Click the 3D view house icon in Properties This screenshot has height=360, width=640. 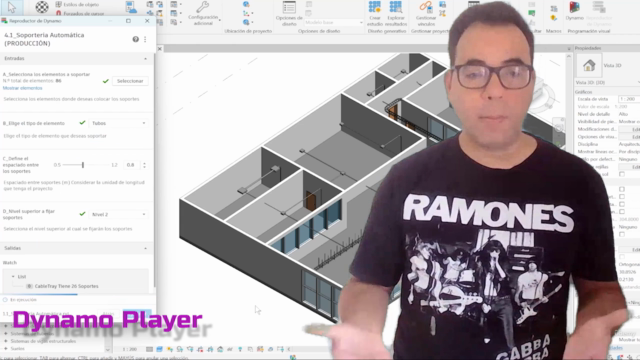coord(589,65)
